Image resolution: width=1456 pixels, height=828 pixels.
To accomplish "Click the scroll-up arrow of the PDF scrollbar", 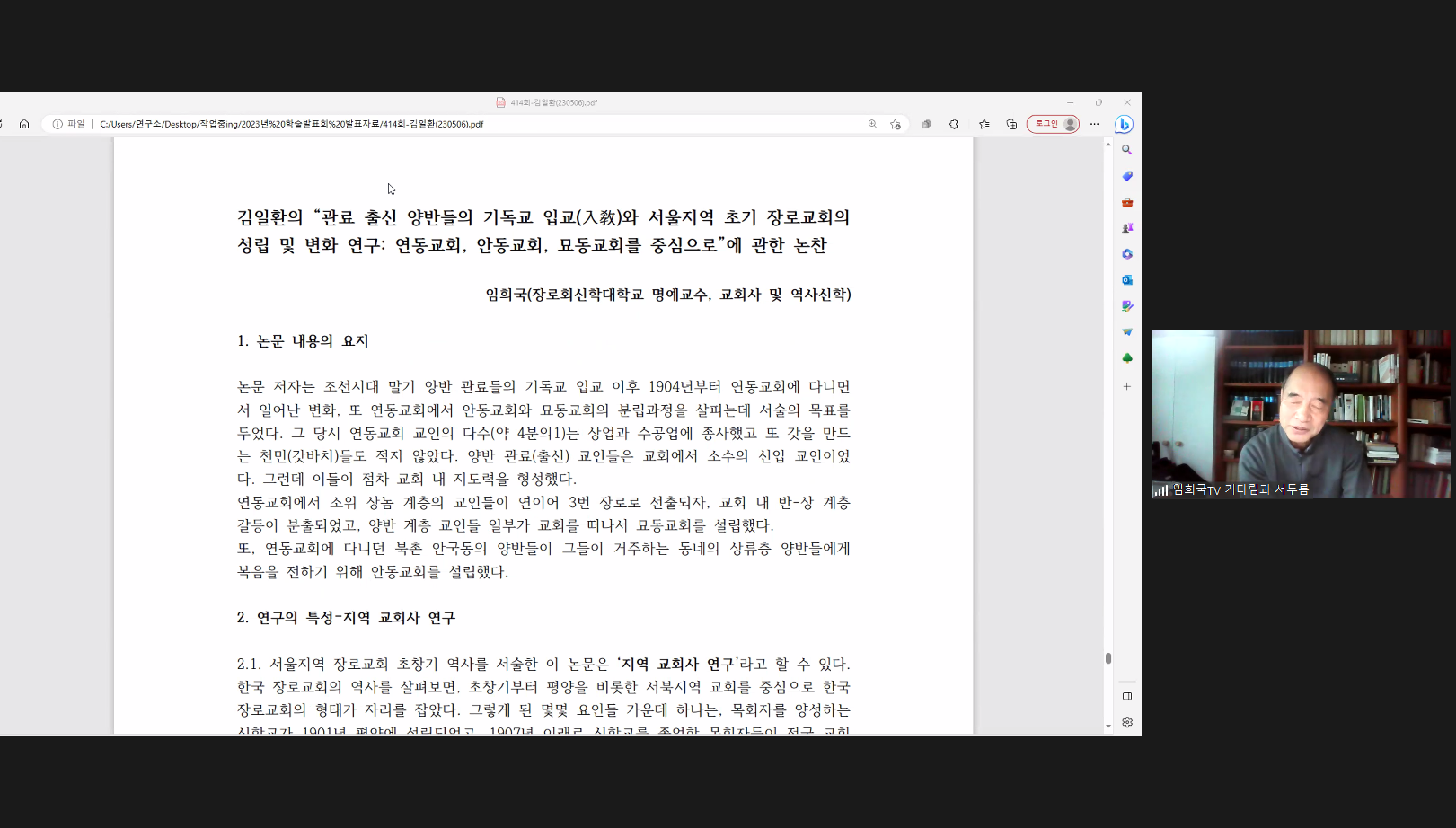I will (1108, 144).
